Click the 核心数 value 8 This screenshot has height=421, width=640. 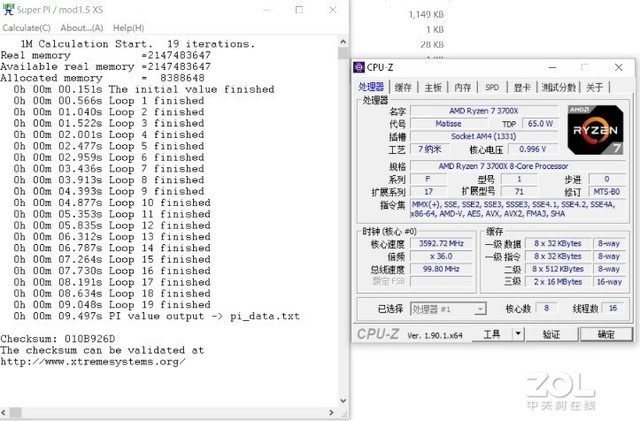click(x=546, y=308)
